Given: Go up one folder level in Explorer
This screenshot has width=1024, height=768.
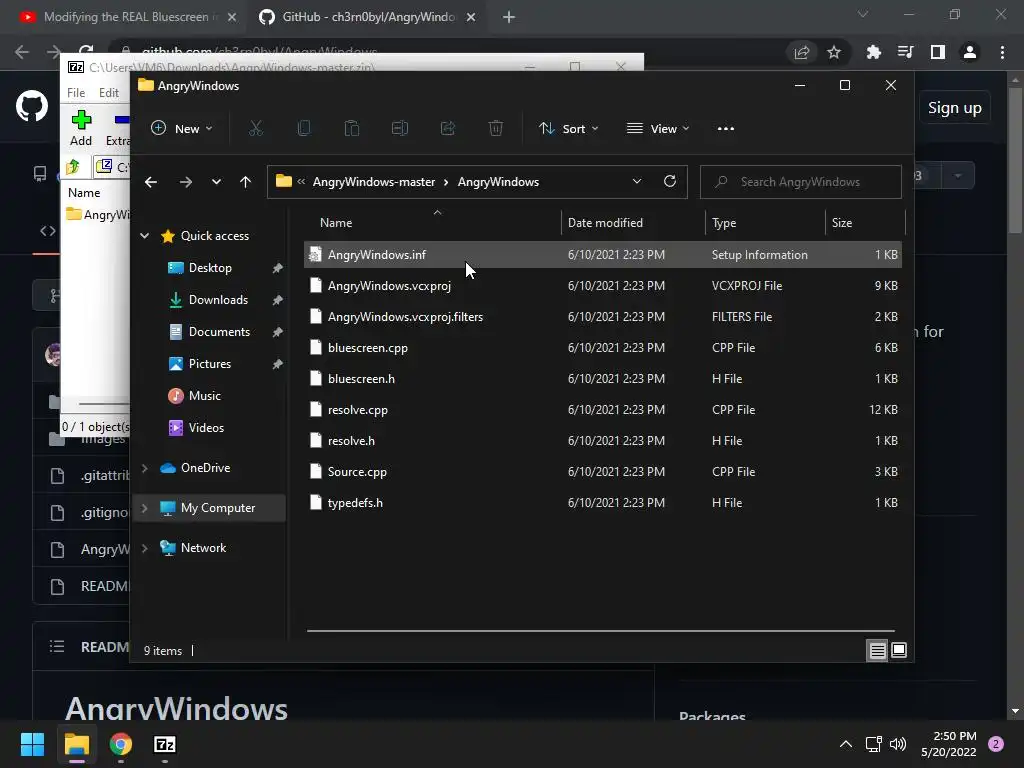Looking at the screenshot, I should pyautogui.click(x=245, y=182).
